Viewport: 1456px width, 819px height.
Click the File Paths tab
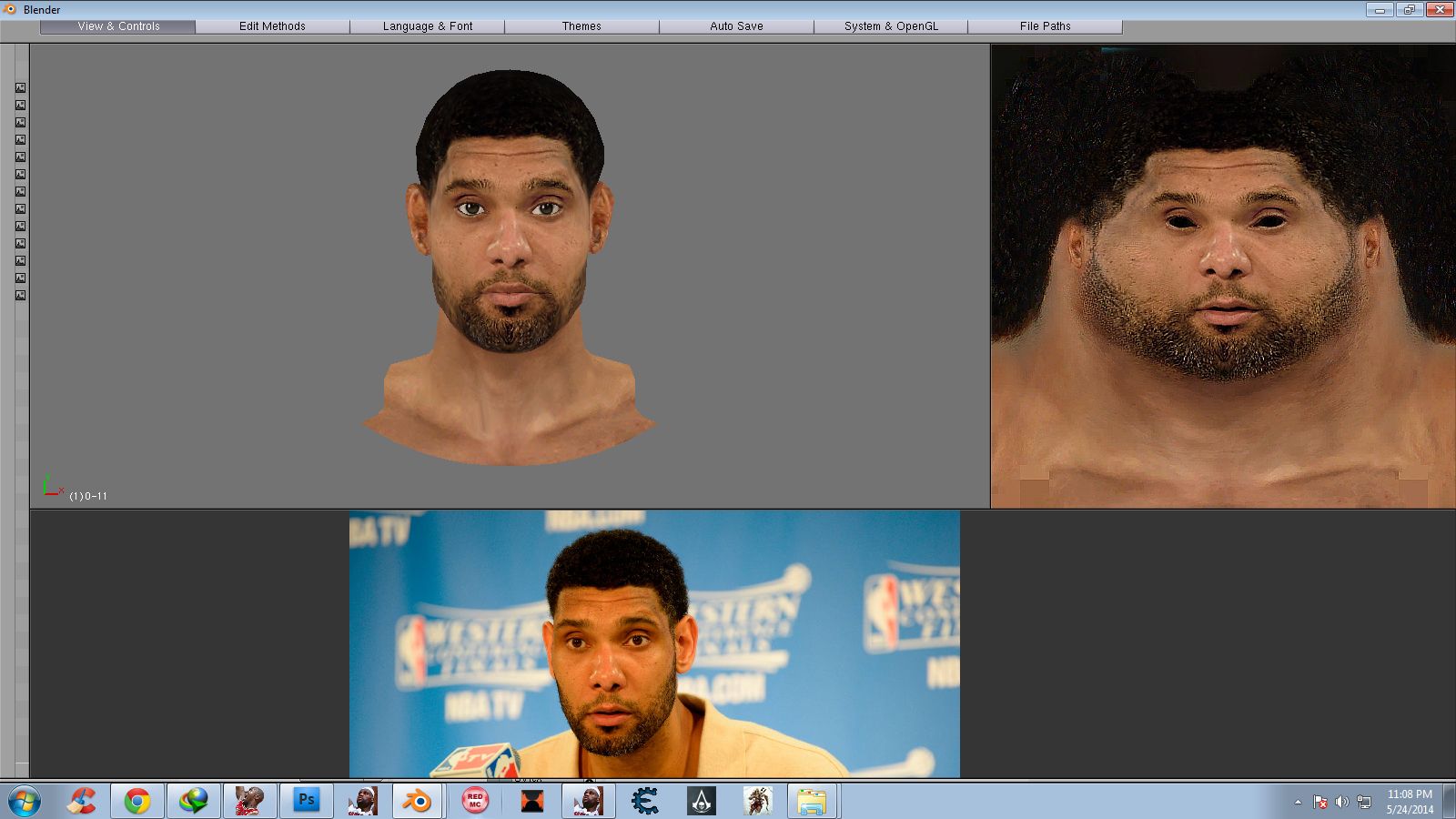(x=1045, y=26)
